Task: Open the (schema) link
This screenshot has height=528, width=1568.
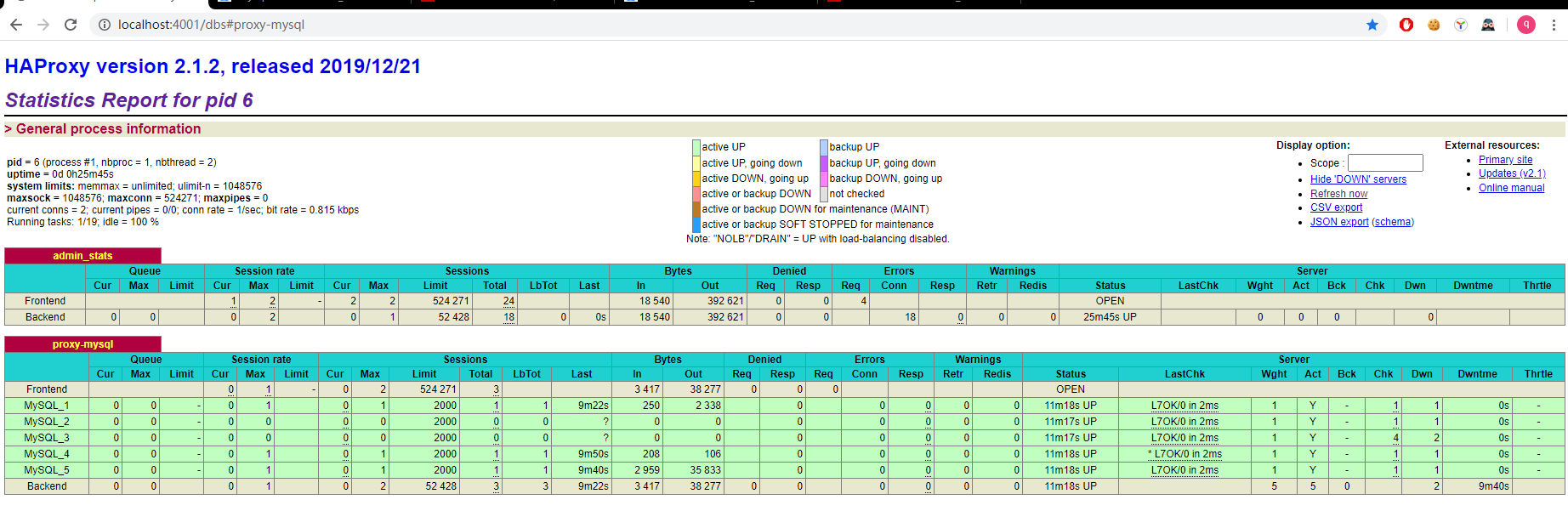Action: tap(1393, 222)
